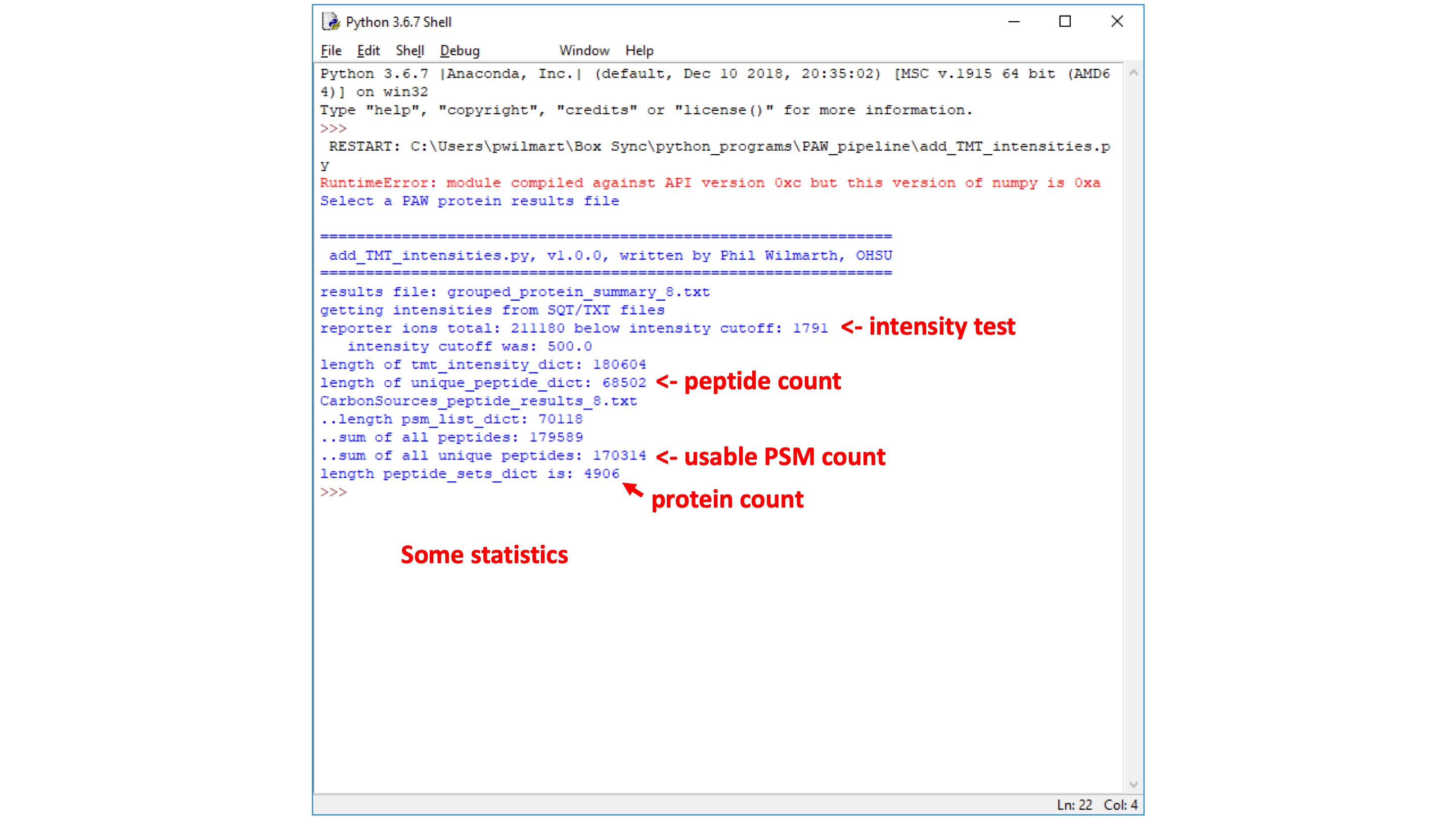
Task: Click 'length peptide_sets_dict is: 4906' line
Action: [470, 473]
